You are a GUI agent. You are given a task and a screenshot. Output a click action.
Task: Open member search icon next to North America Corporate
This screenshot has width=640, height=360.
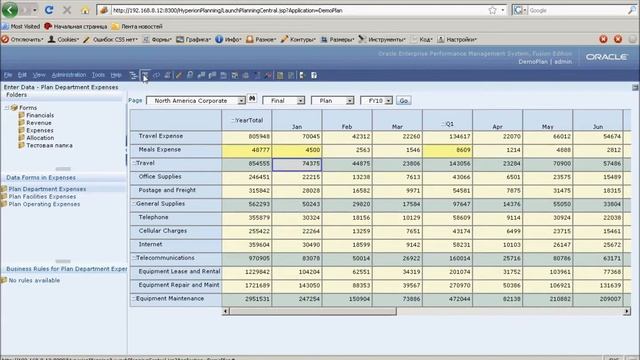pyautogui.click(x=252, y=99)
